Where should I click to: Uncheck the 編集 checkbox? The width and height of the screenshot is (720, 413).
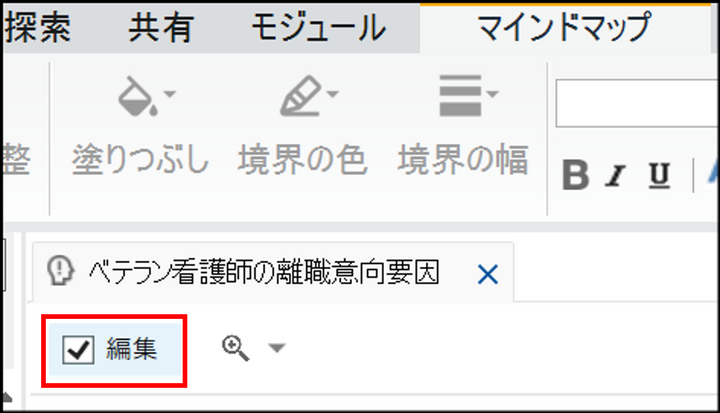[x=79, y=350]
